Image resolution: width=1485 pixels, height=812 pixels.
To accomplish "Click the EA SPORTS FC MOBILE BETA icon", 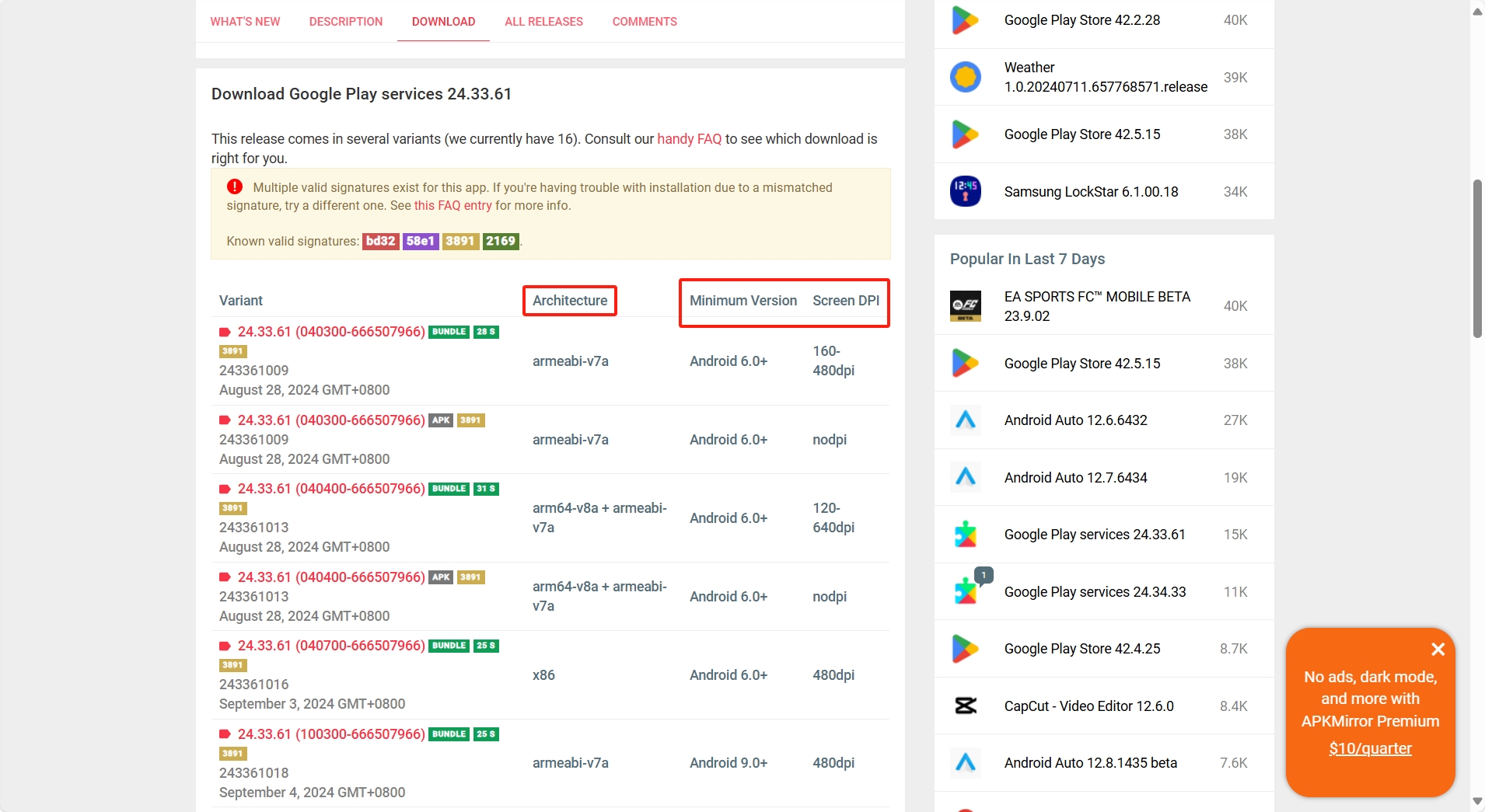I will coord(966,306).
